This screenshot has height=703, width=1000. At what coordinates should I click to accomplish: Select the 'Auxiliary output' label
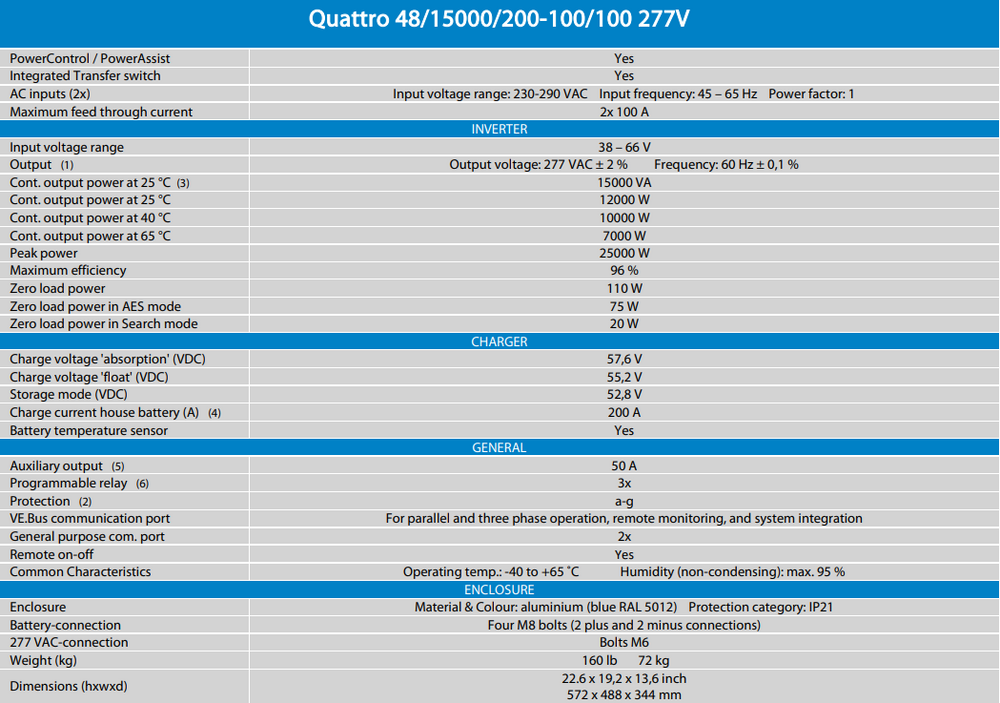pyautogui.click(x=56, y=466)
